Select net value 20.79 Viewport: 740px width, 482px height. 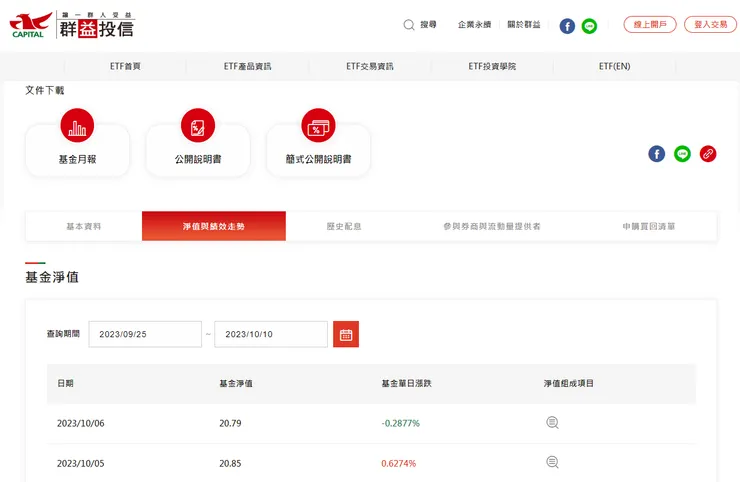(x=230, y=423)
